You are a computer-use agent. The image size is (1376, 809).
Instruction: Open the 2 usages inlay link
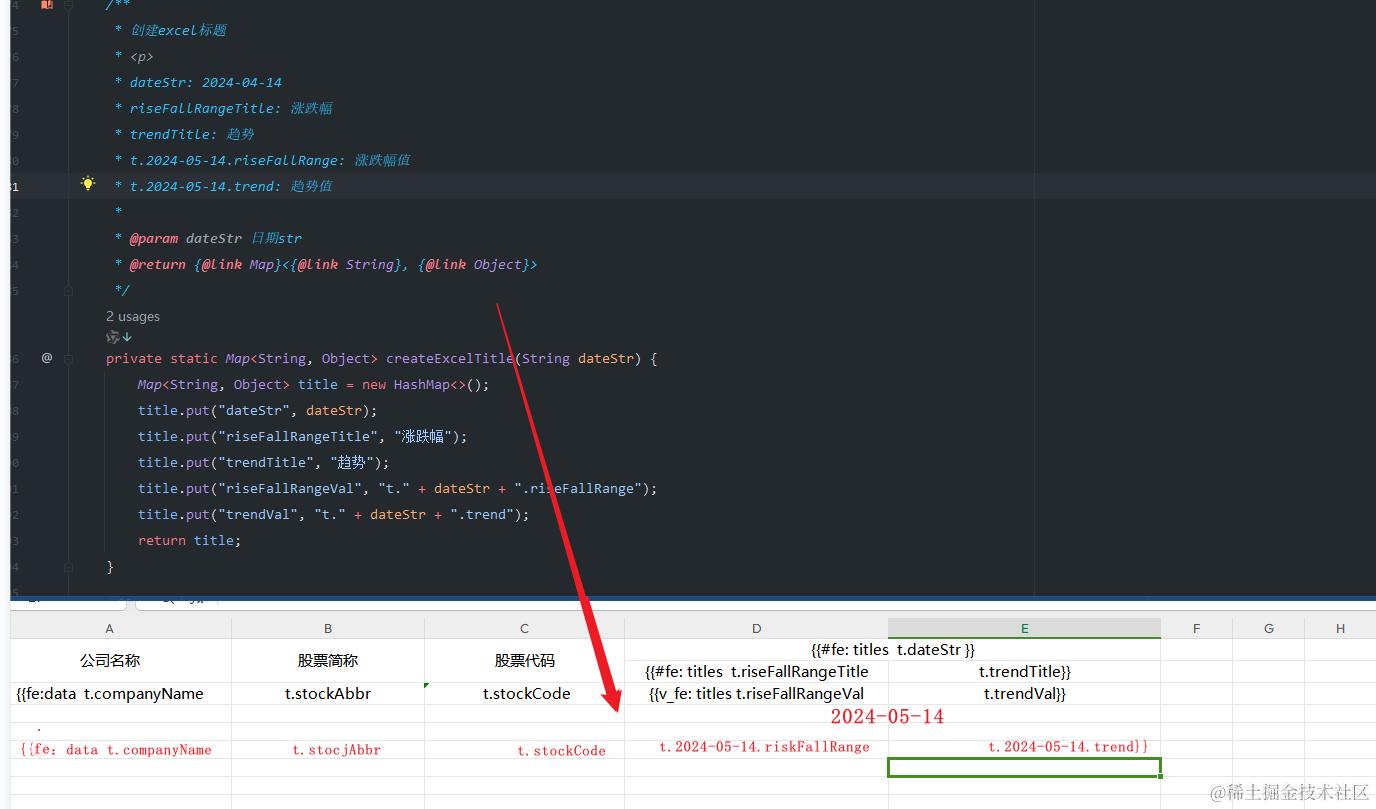pyautogui.click(x=133, y=316)
